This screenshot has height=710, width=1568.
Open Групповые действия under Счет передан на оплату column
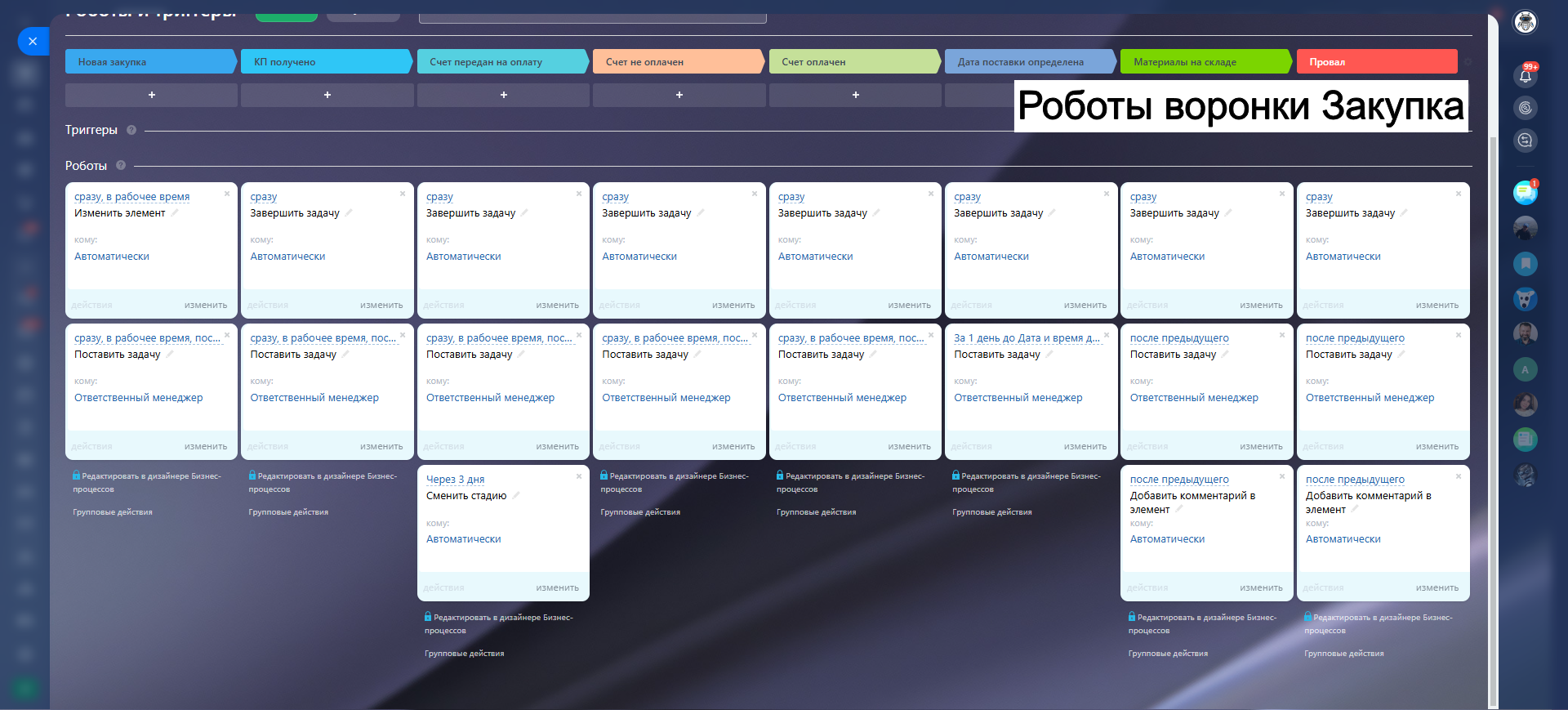(465, 654)
